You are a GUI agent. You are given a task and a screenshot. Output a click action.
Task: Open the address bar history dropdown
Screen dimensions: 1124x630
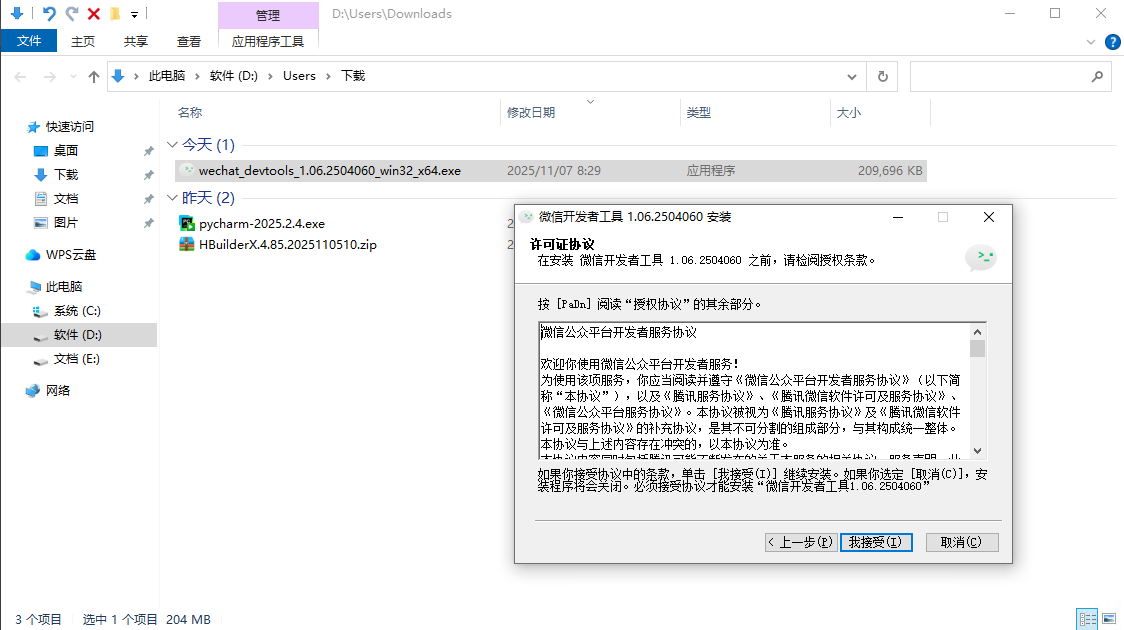coord(851,76)
